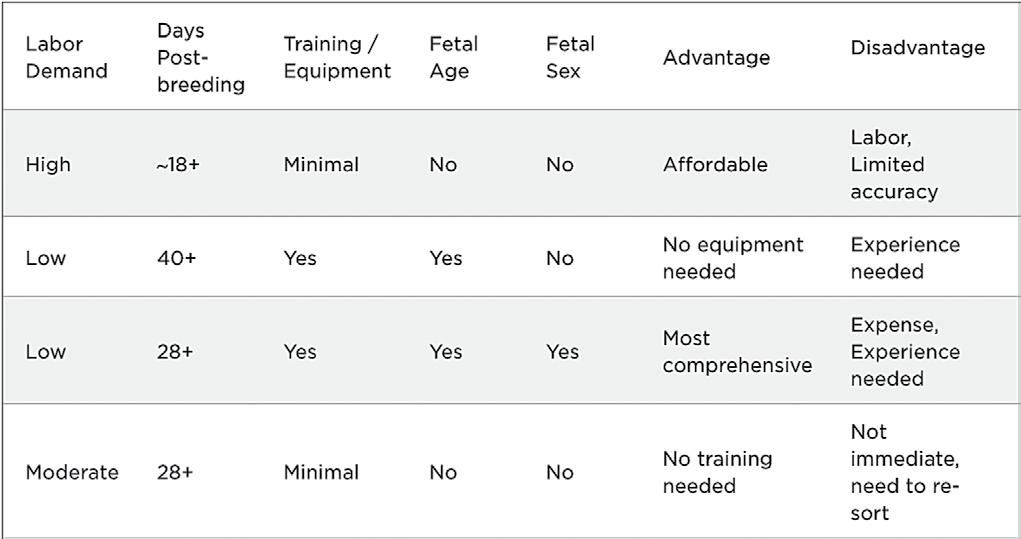Click the "Affordable" advantage cell
The width and height of the screenshot is (1021, 539).
(x=714, y=165)
